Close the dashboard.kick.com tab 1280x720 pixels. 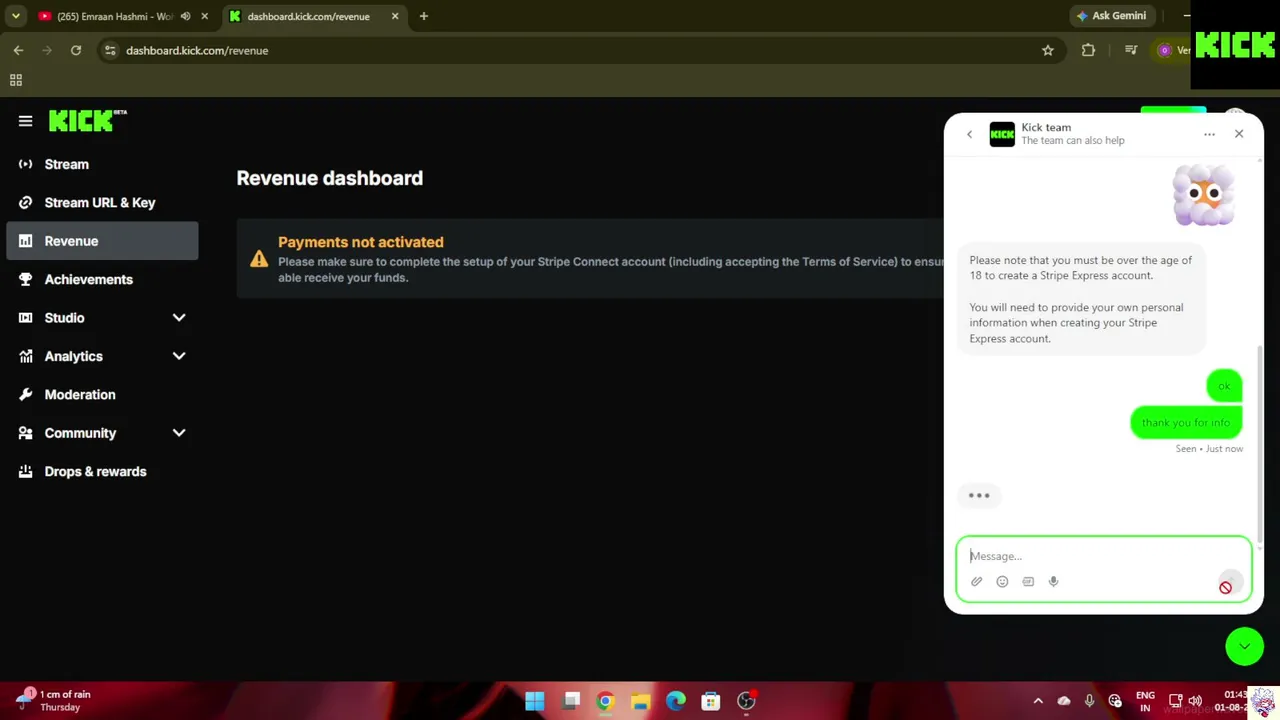(395, 16)
